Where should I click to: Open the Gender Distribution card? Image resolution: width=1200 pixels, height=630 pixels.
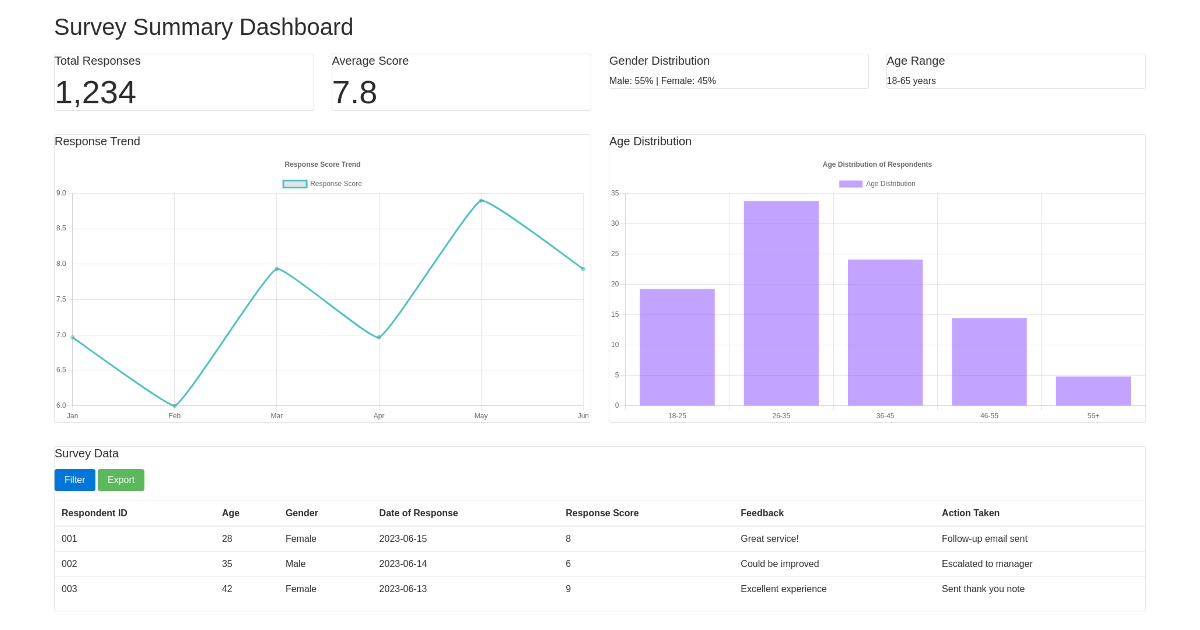coord(738,70)
